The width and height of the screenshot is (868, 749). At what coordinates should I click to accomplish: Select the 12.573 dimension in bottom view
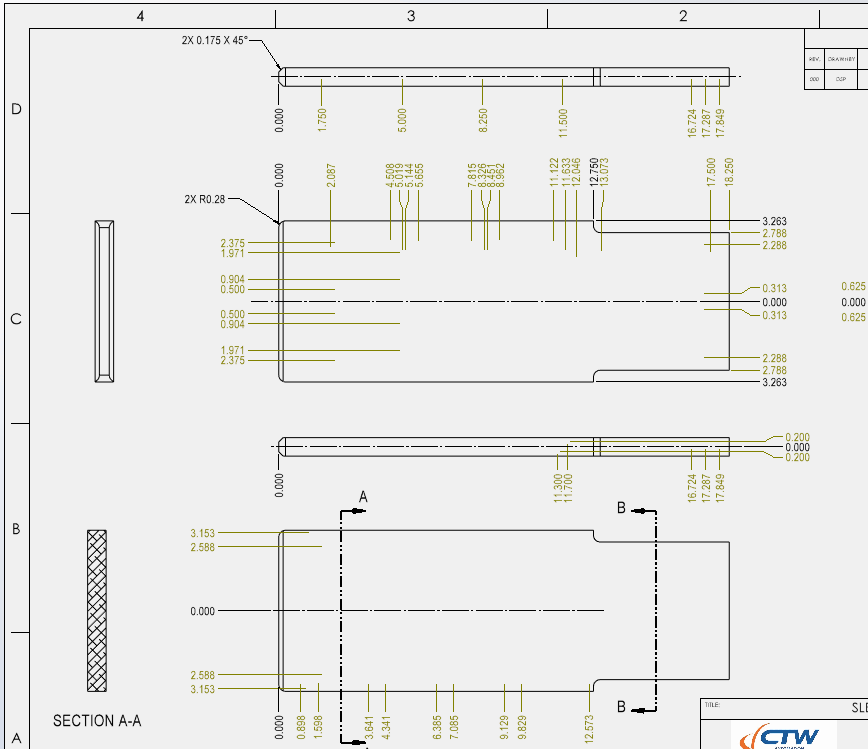coord(589,727)
